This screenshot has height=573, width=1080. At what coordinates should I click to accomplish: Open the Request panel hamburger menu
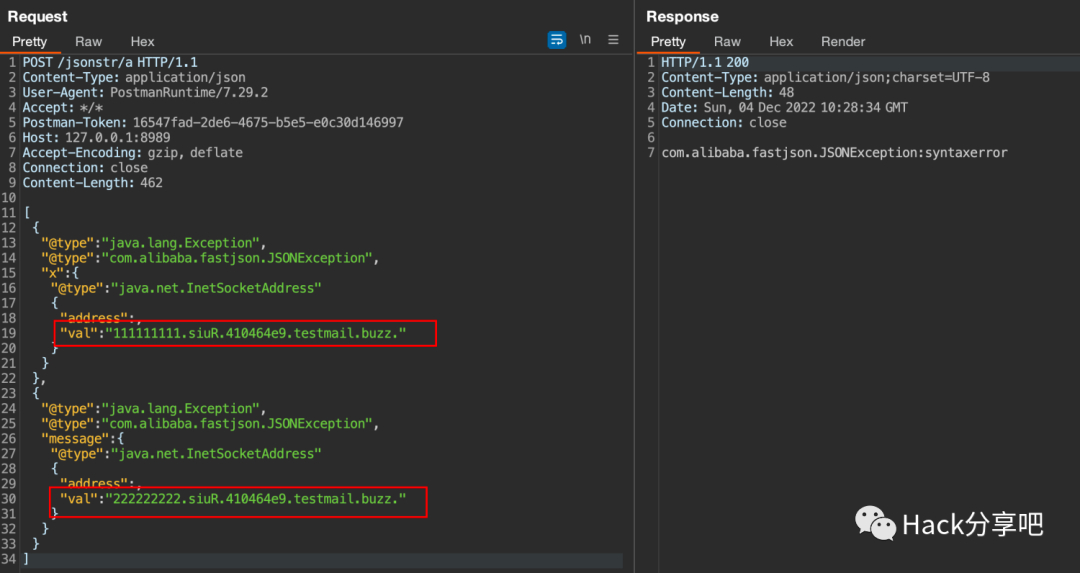pyautogui.click(x=613, y=40)
